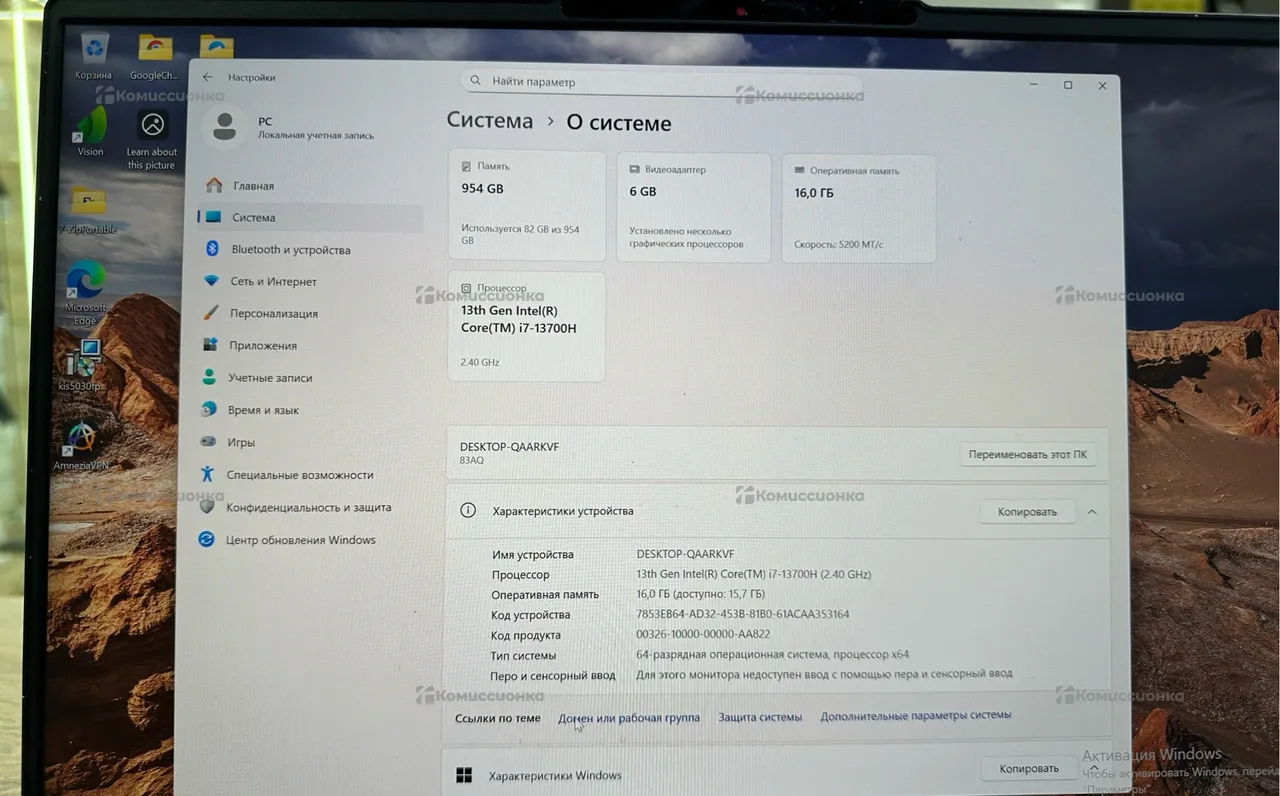This screenshot has width=1280, height=796.
Task: Open the Сеть и Интернет section
Action: pyautogui.click(x=273, y=282)
